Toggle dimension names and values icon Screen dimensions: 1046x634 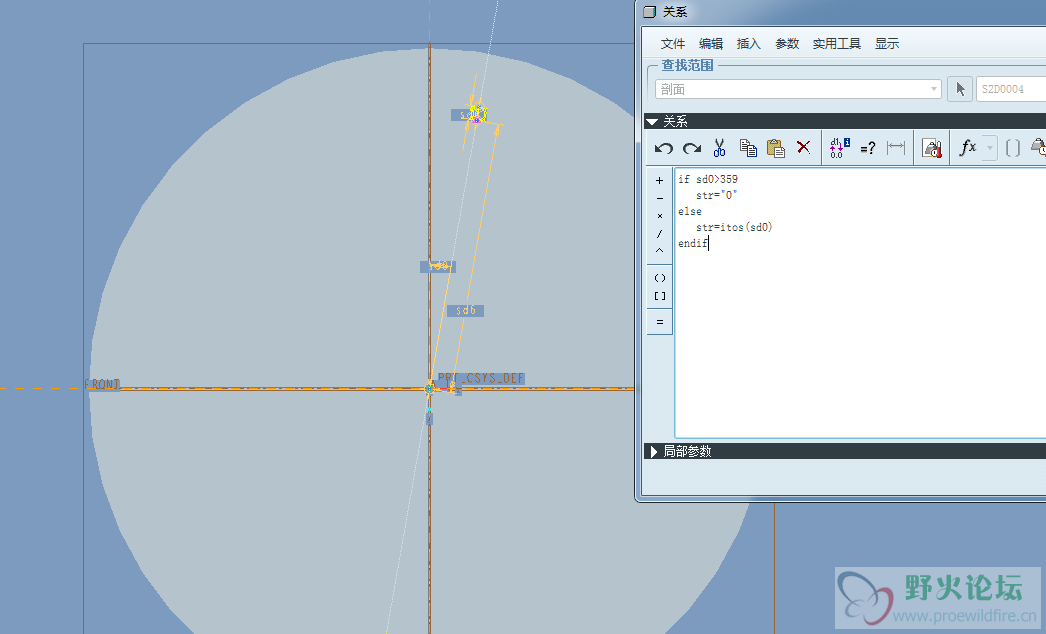tap(839, 147)
